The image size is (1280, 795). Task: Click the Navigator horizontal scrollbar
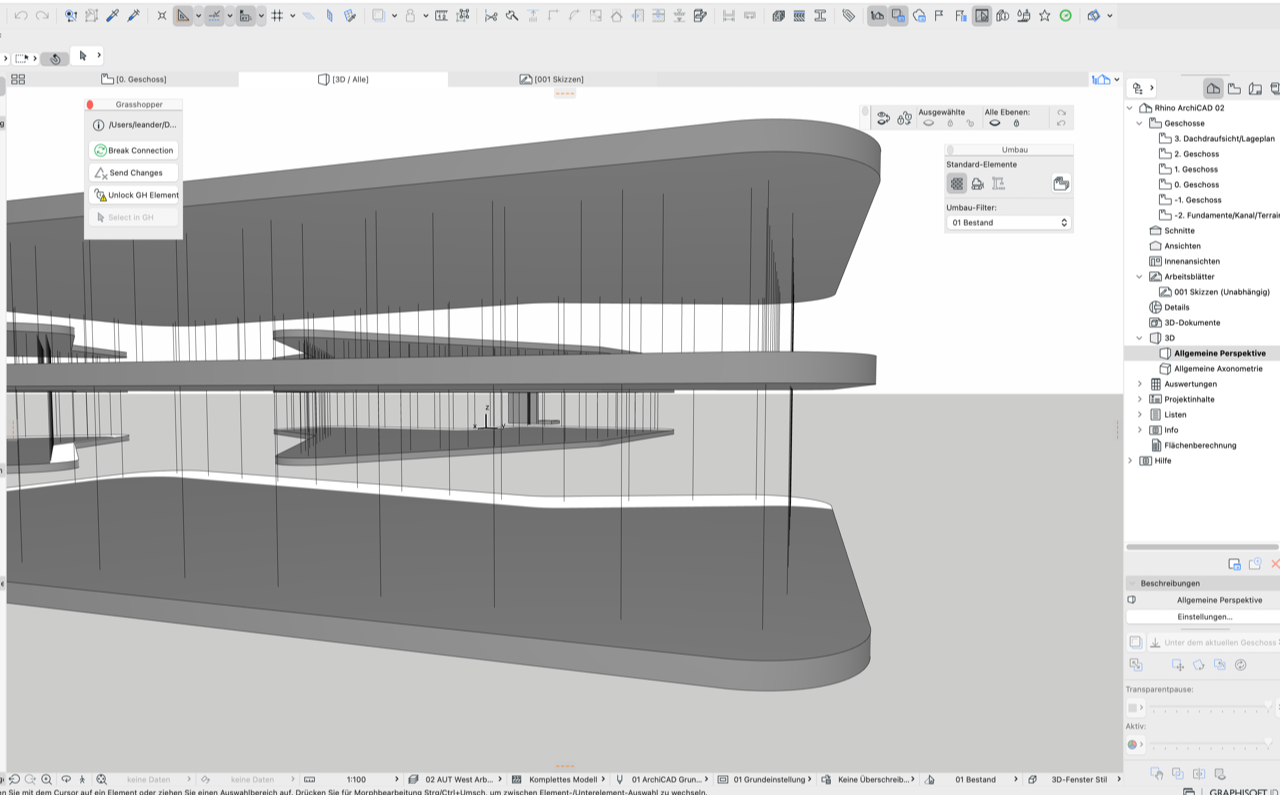click(x=1202, y=547)
